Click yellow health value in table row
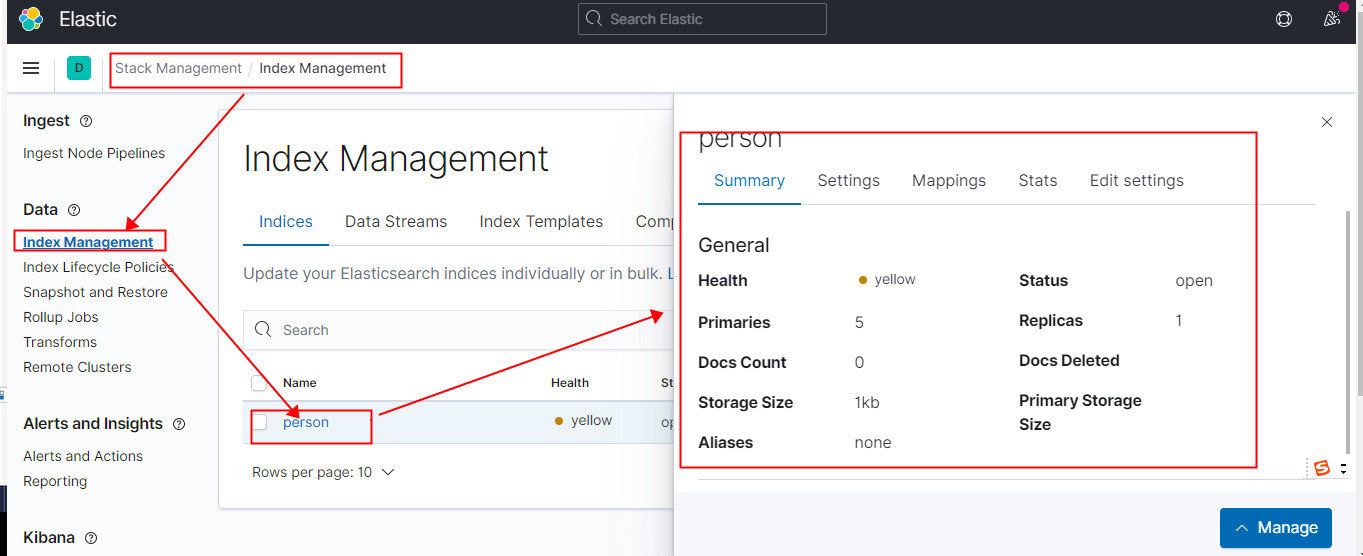This screenshot has width=1363, height=556. (583, 421)
